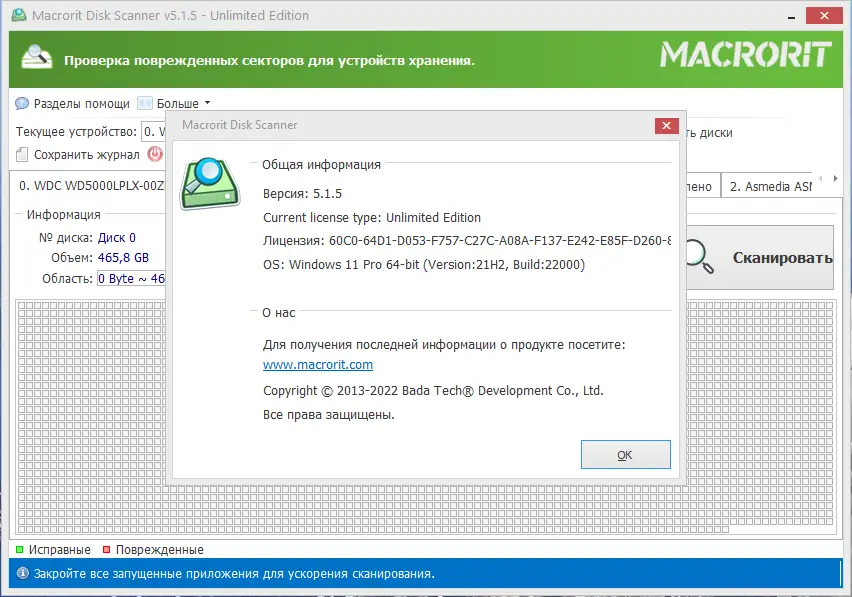Click the green scanner icon in the banner
This screenshot has height=597, width=852.
point(36,54)
